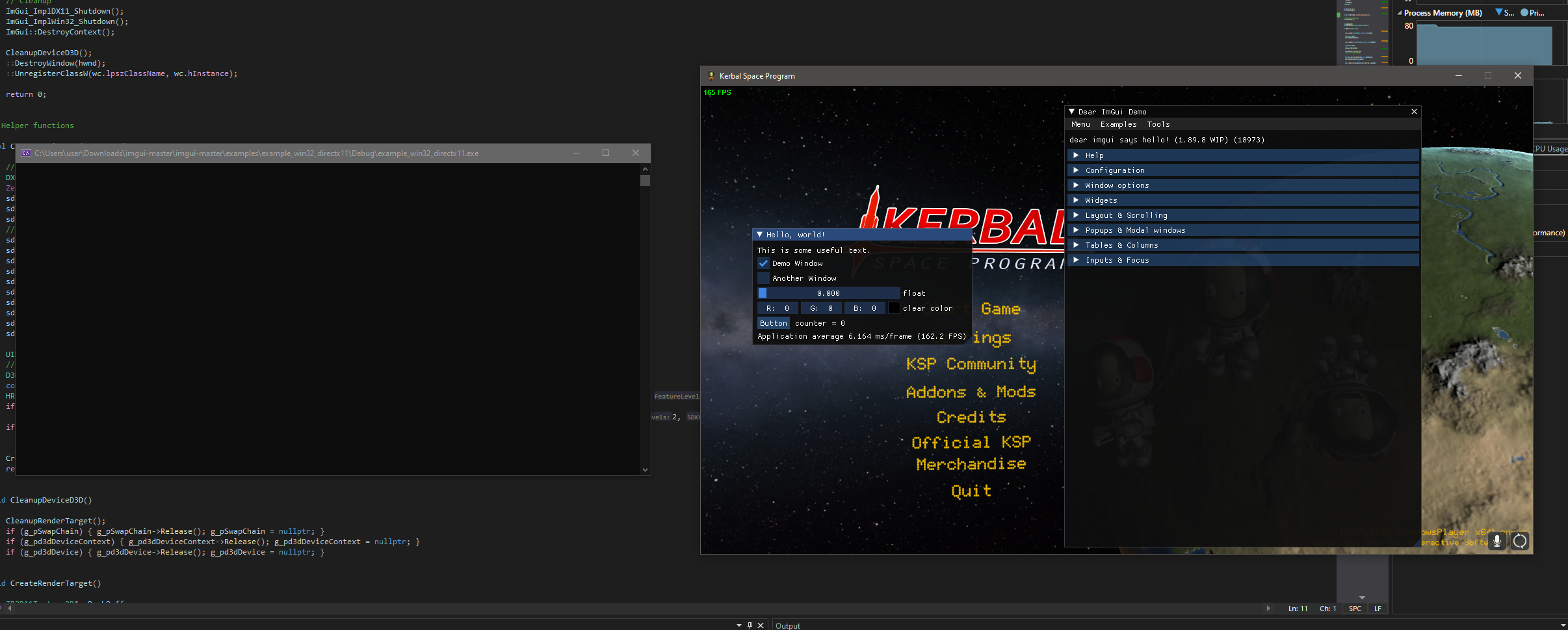Image resolution: width=1568 pixels, height=630 pixels.
Task: Check the Another Window checkbox
Action: pos(764,278)
